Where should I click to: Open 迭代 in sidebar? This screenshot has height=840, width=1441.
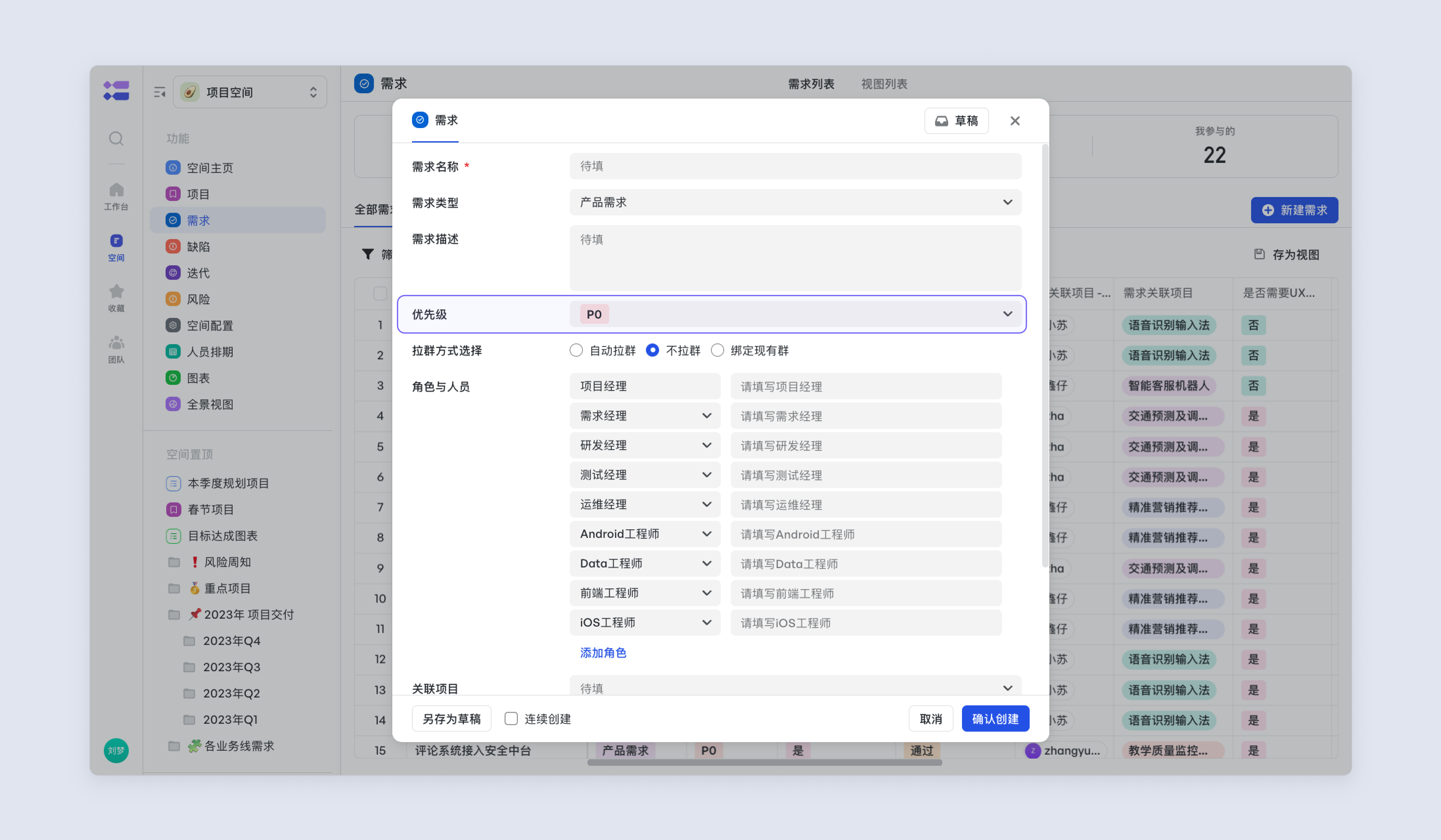(238, 273)
